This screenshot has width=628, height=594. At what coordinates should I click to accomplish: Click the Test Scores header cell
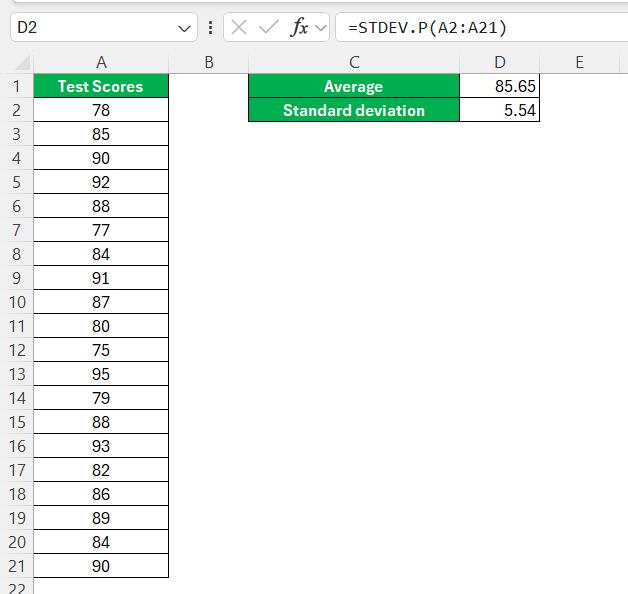(101, 86)
